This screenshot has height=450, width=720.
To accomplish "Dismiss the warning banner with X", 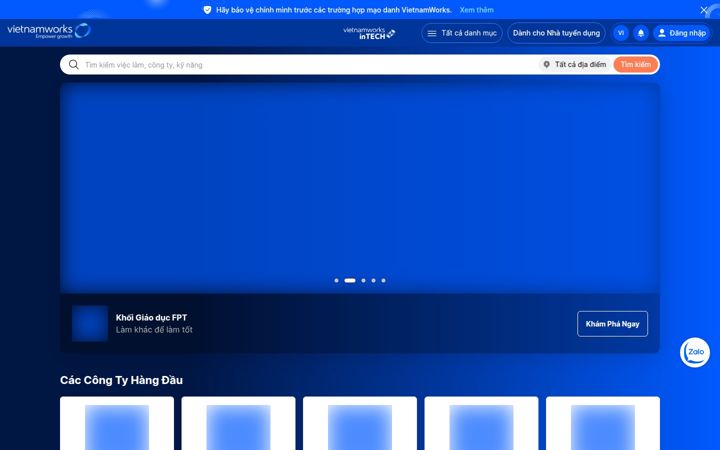I will click(704, 10).
